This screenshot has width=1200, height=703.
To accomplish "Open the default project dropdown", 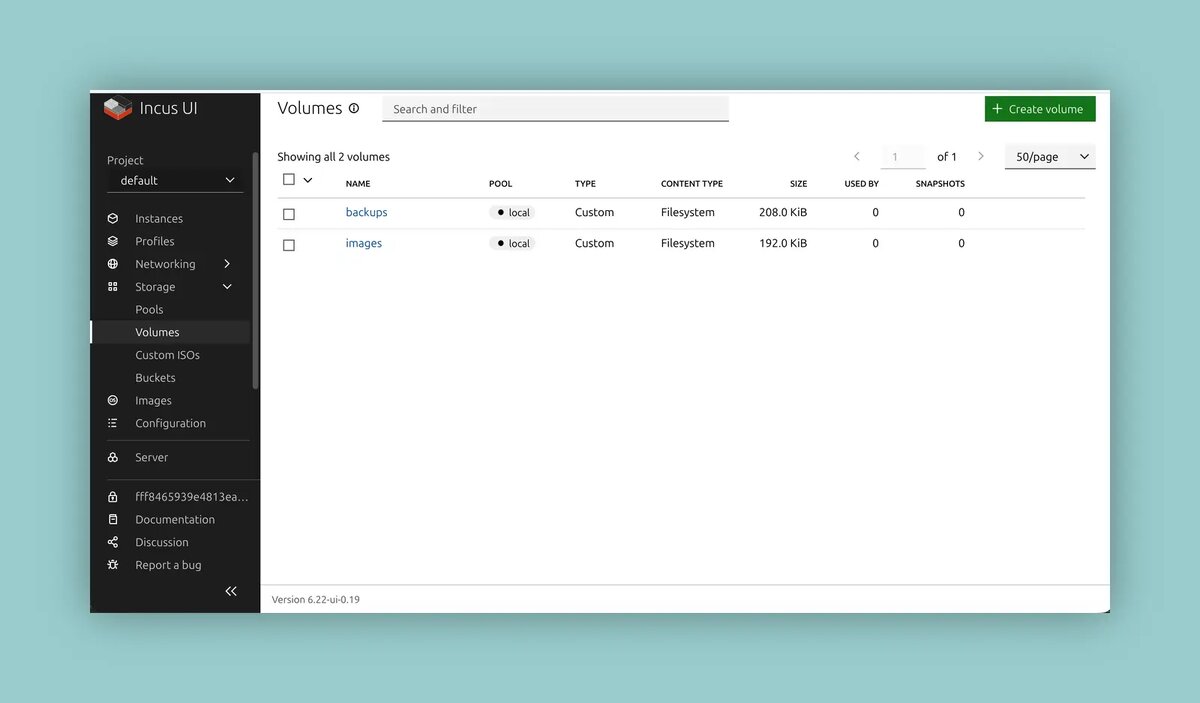I will pyautogui.click(x=175, y=180).
